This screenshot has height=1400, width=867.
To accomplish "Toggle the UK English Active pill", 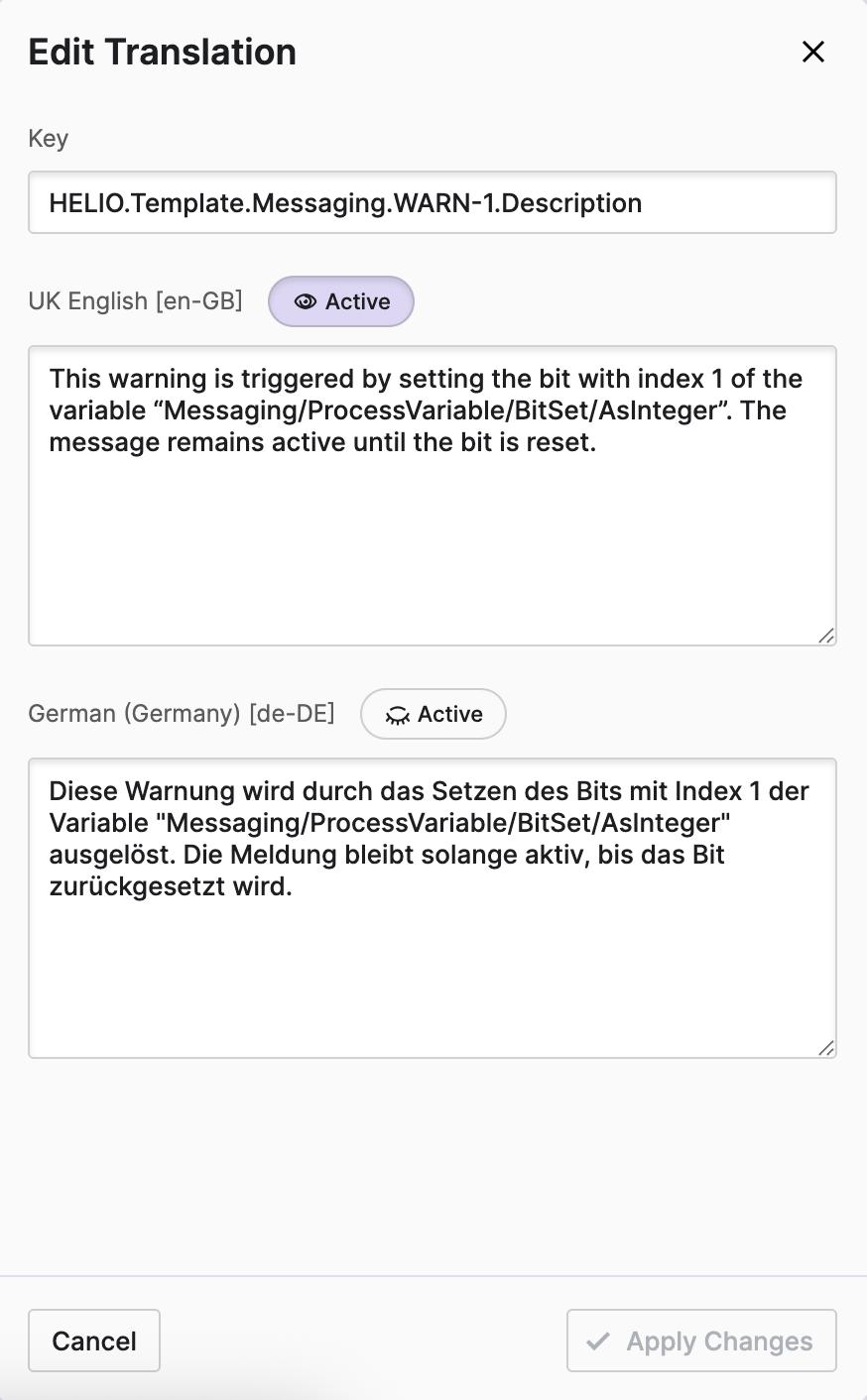I will (x=341, y=301).
